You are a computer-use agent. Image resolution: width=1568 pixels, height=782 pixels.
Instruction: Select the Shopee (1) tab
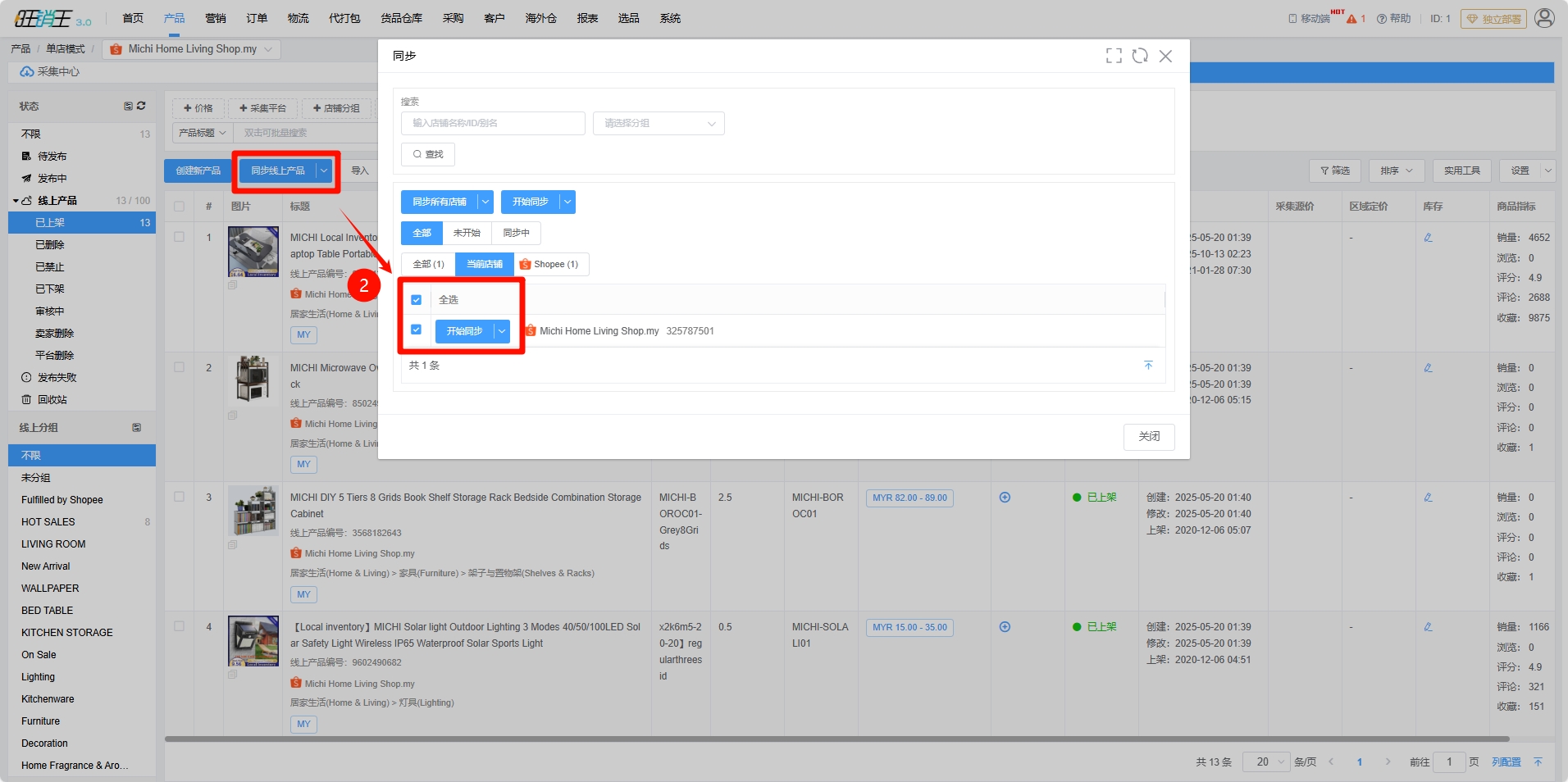[549, 264]
